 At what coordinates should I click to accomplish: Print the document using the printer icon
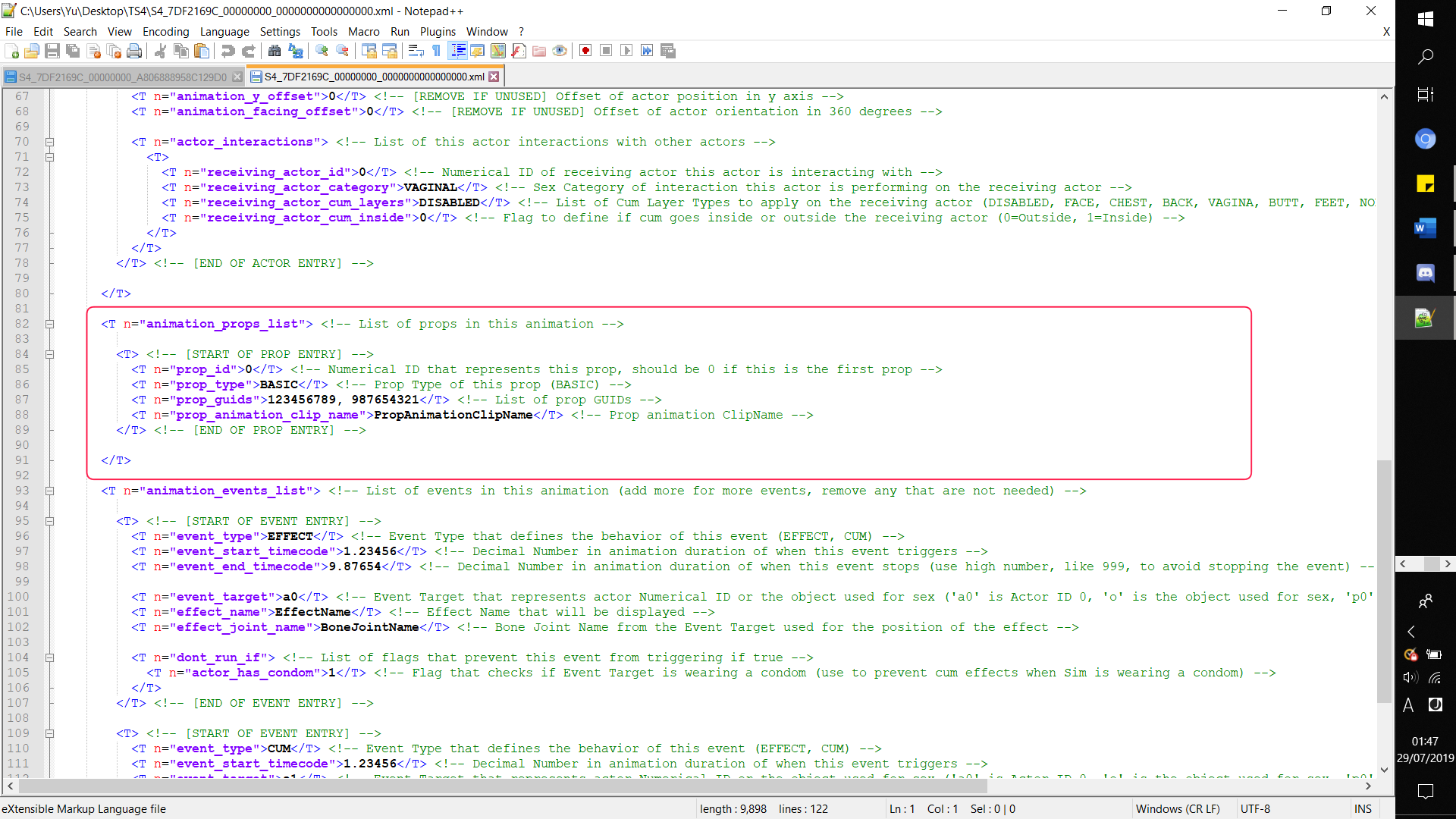(x=135, y=51)
